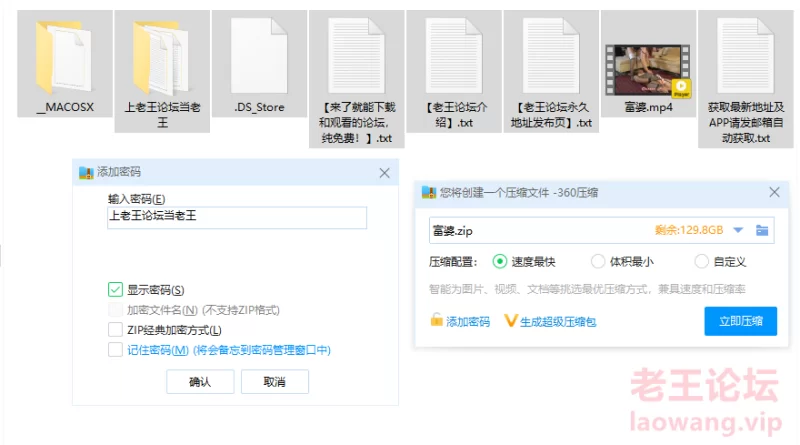Close the 360压缩 create archive dialog

coord(774,192)
